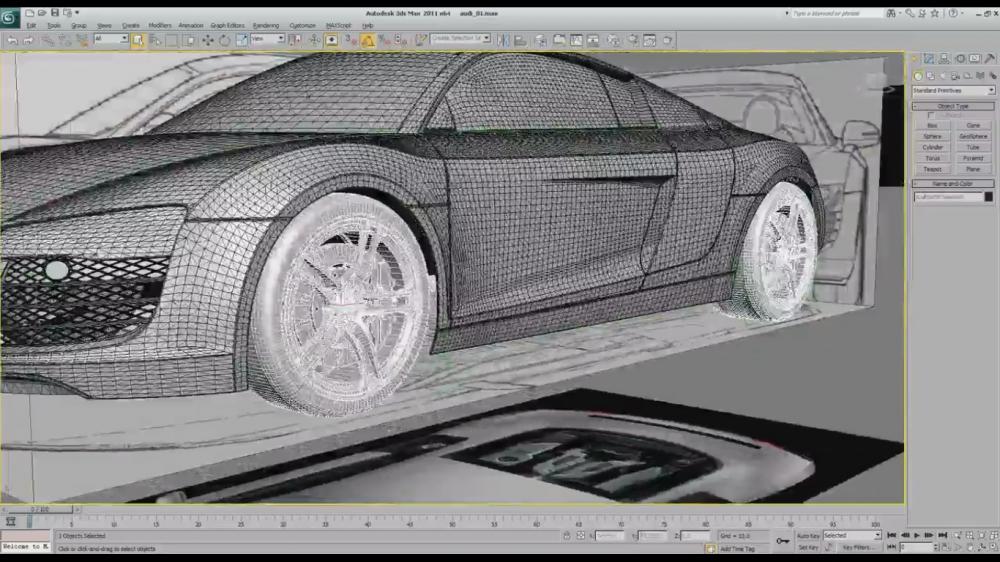Image resolution: width=1000 pixels, height=562 pixels.
Task: Open the selection filter All dropdown
Action: pyautogui.click(x=111, y=39)
